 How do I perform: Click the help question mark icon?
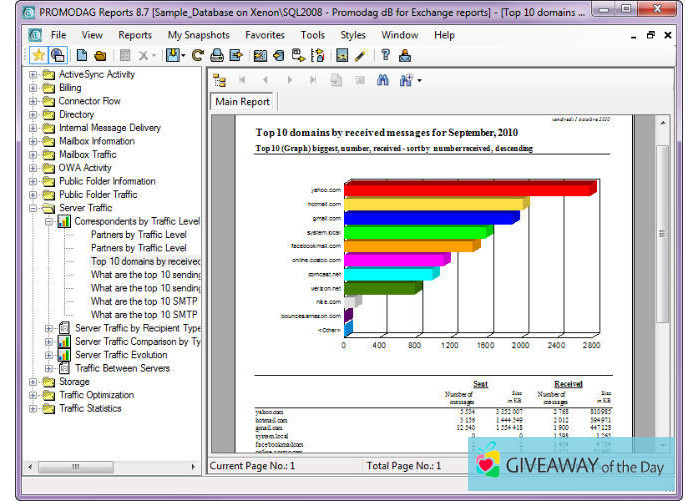click(385, 55)
